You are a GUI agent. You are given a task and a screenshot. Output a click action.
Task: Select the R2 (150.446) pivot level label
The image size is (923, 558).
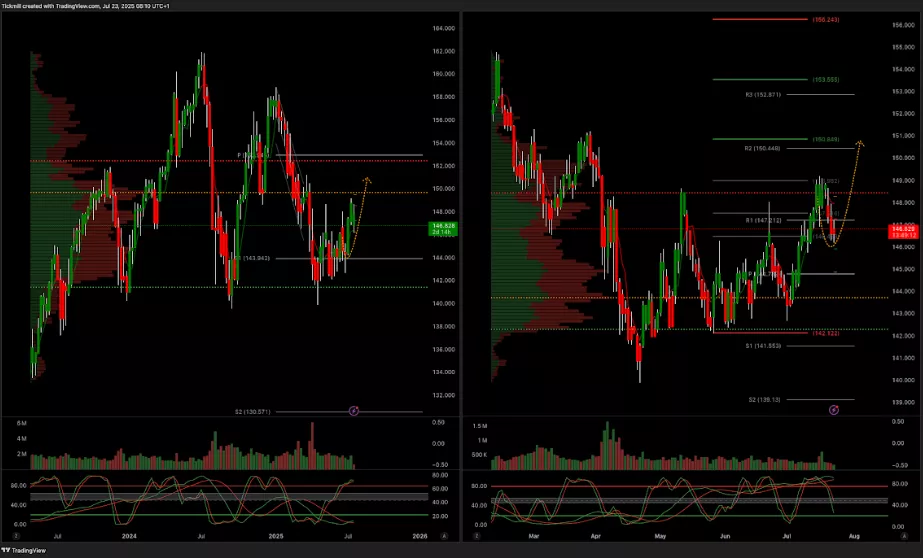click(764, 148)
